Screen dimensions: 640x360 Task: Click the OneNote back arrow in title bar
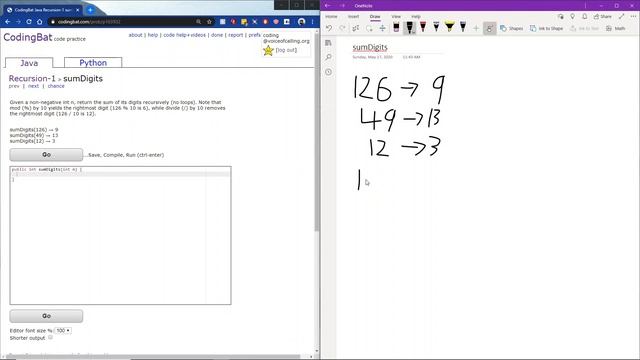327,6
